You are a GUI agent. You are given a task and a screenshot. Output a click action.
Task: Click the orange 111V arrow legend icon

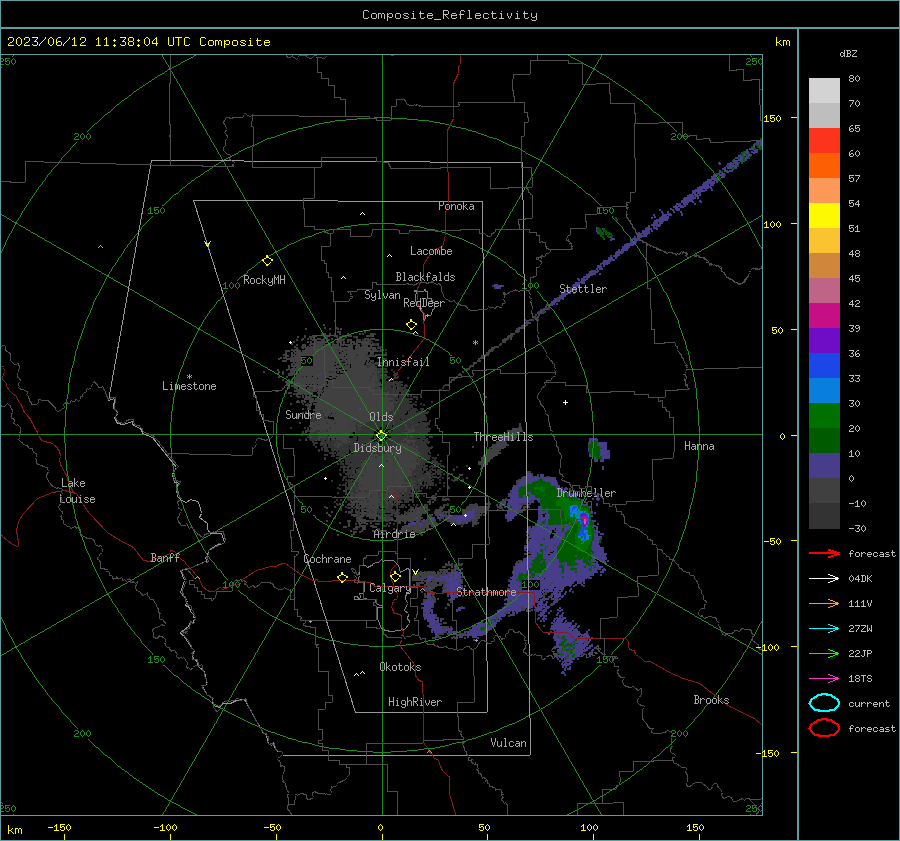[824, 603]
